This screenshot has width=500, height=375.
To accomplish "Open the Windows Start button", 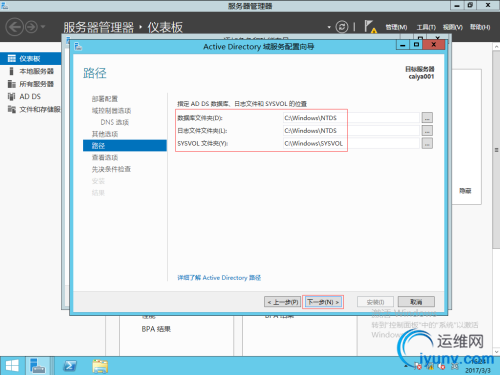I will (x=12, y=366).
